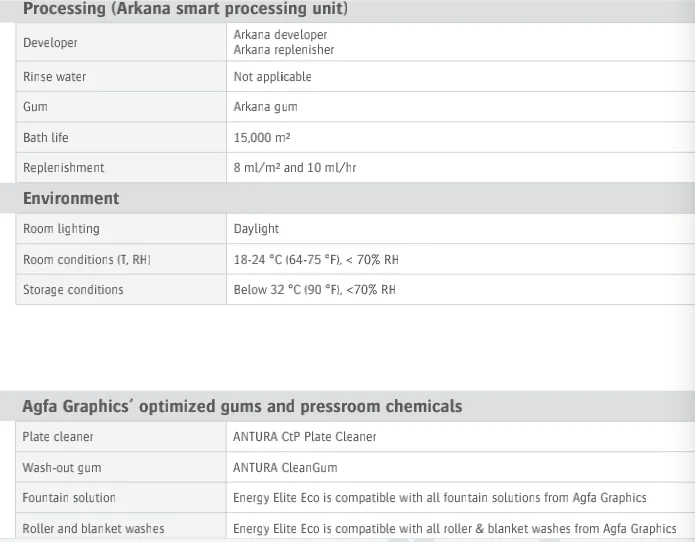Click the Arkana developer text
Image resolution: width=695 pixels, height=542 pixels.
[x=280, y=35]
